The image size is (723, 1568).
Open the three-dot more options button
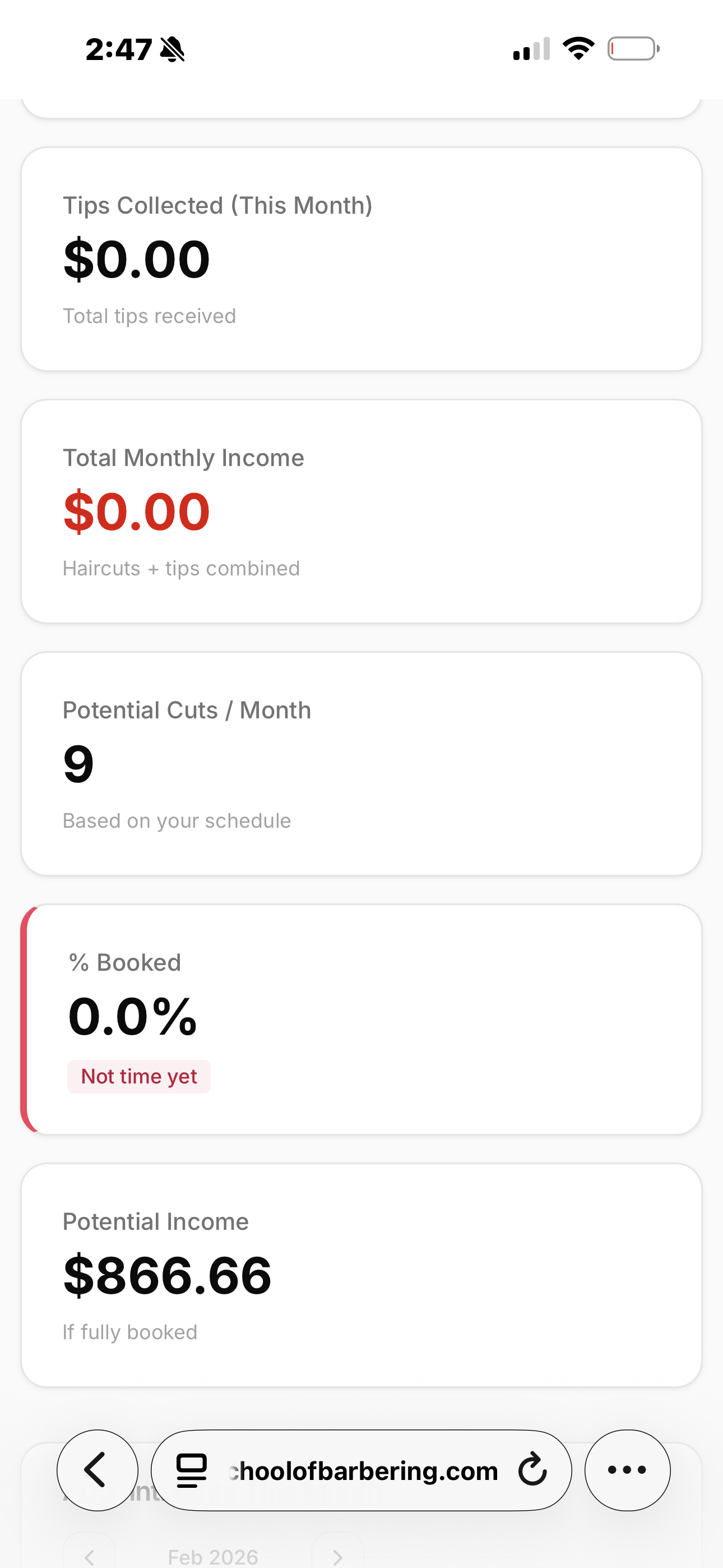[627, 1469]
